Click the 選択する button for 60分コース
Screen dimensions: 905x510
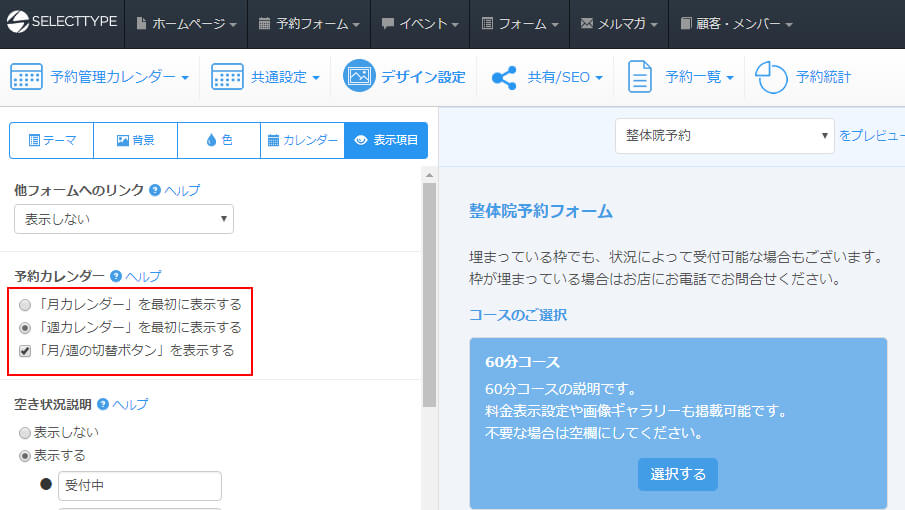677,474
